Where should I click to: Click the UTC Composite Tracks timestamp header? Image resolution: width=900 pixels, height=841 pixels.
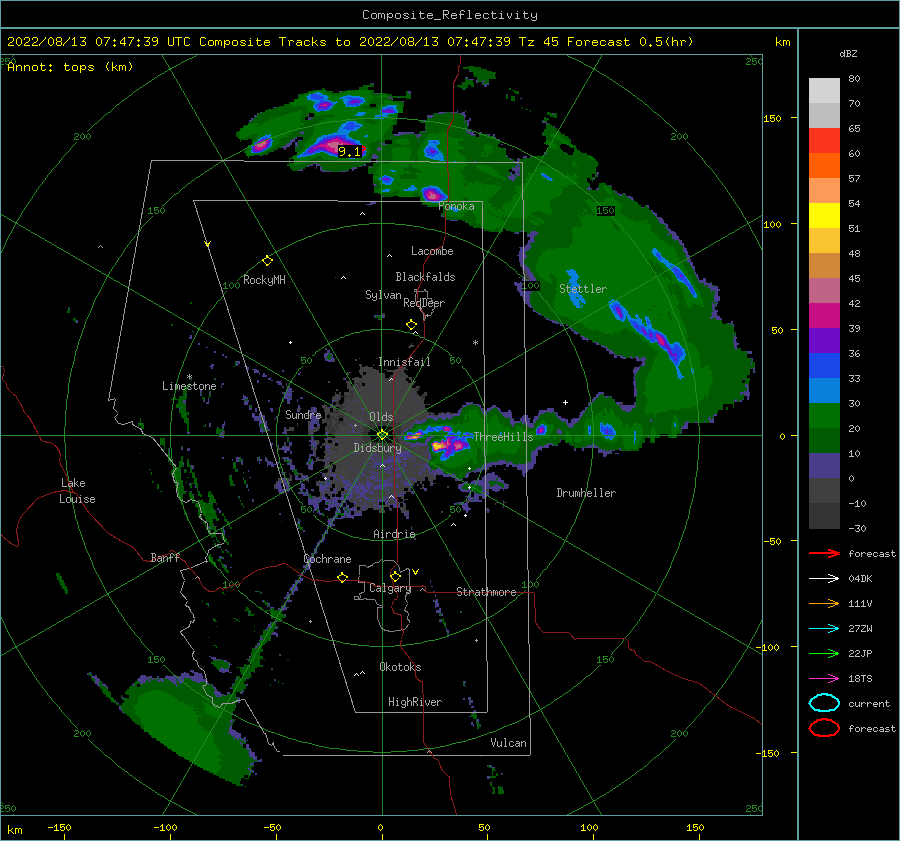(350, 42)
